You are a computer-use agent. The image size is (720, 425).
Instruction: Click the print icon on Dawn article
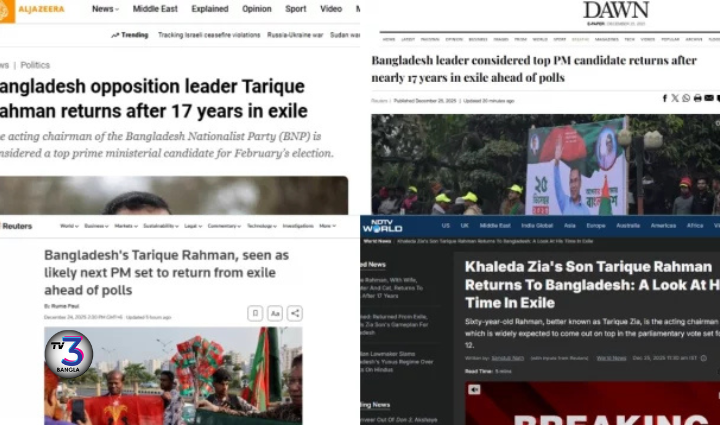pyautogui.click(x=698, y=98)
